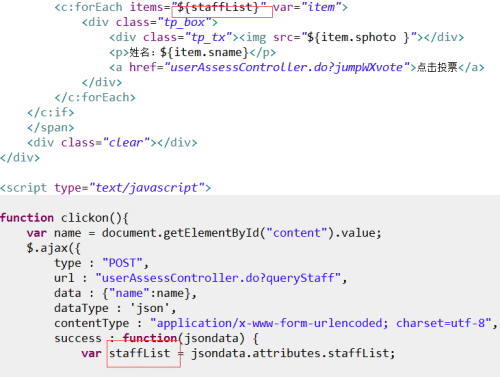Click the ${item.sphoto } image source

pos(358,37)
